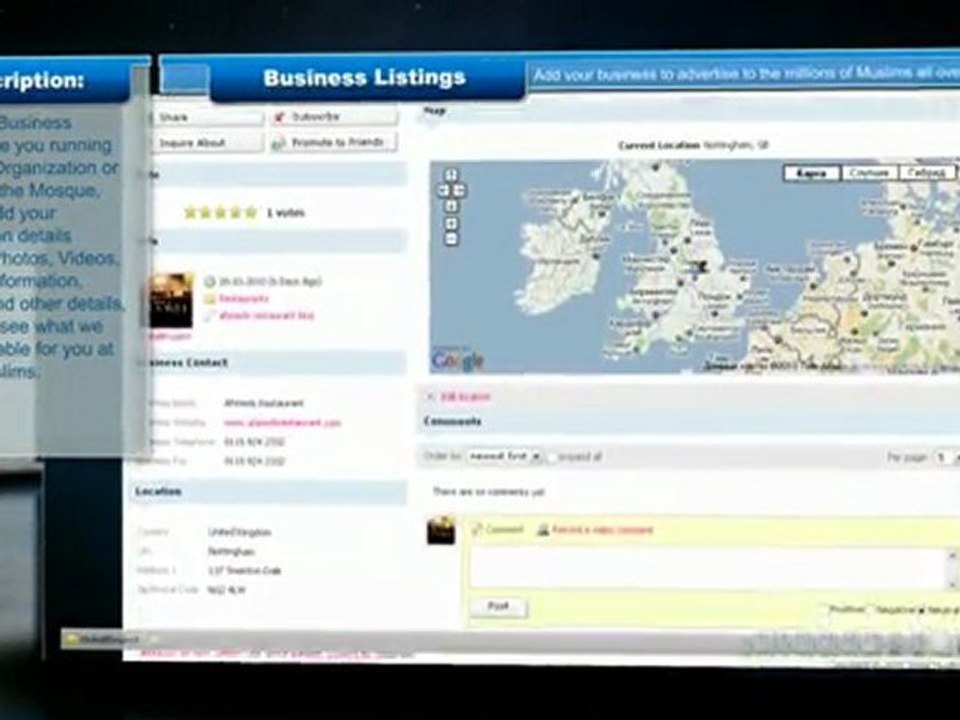The width and height of the screenshot is (960, 720).
Task: Click the Share button
Action: (206, 117)
